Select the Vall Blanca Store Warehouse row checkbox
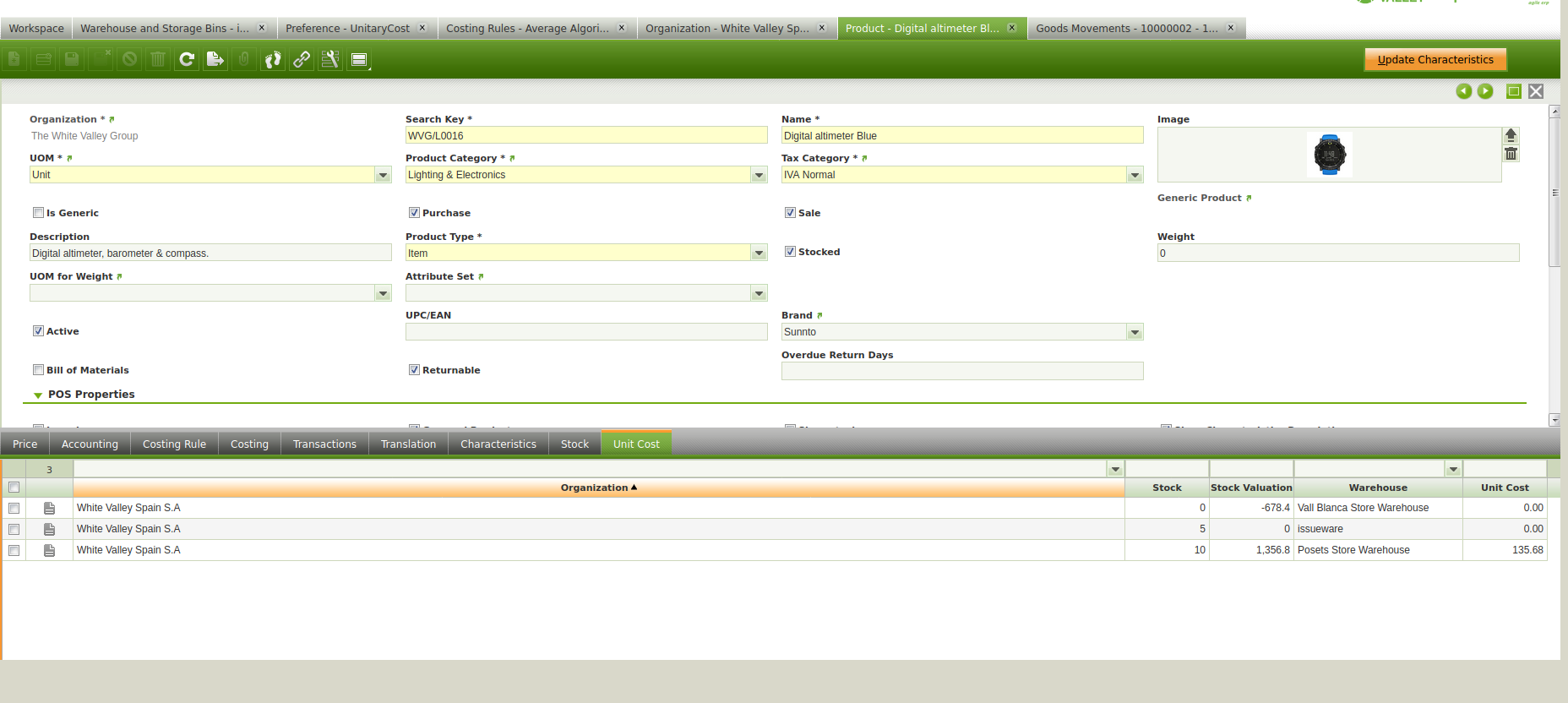1568x703 pixels. tap(14, 508)
